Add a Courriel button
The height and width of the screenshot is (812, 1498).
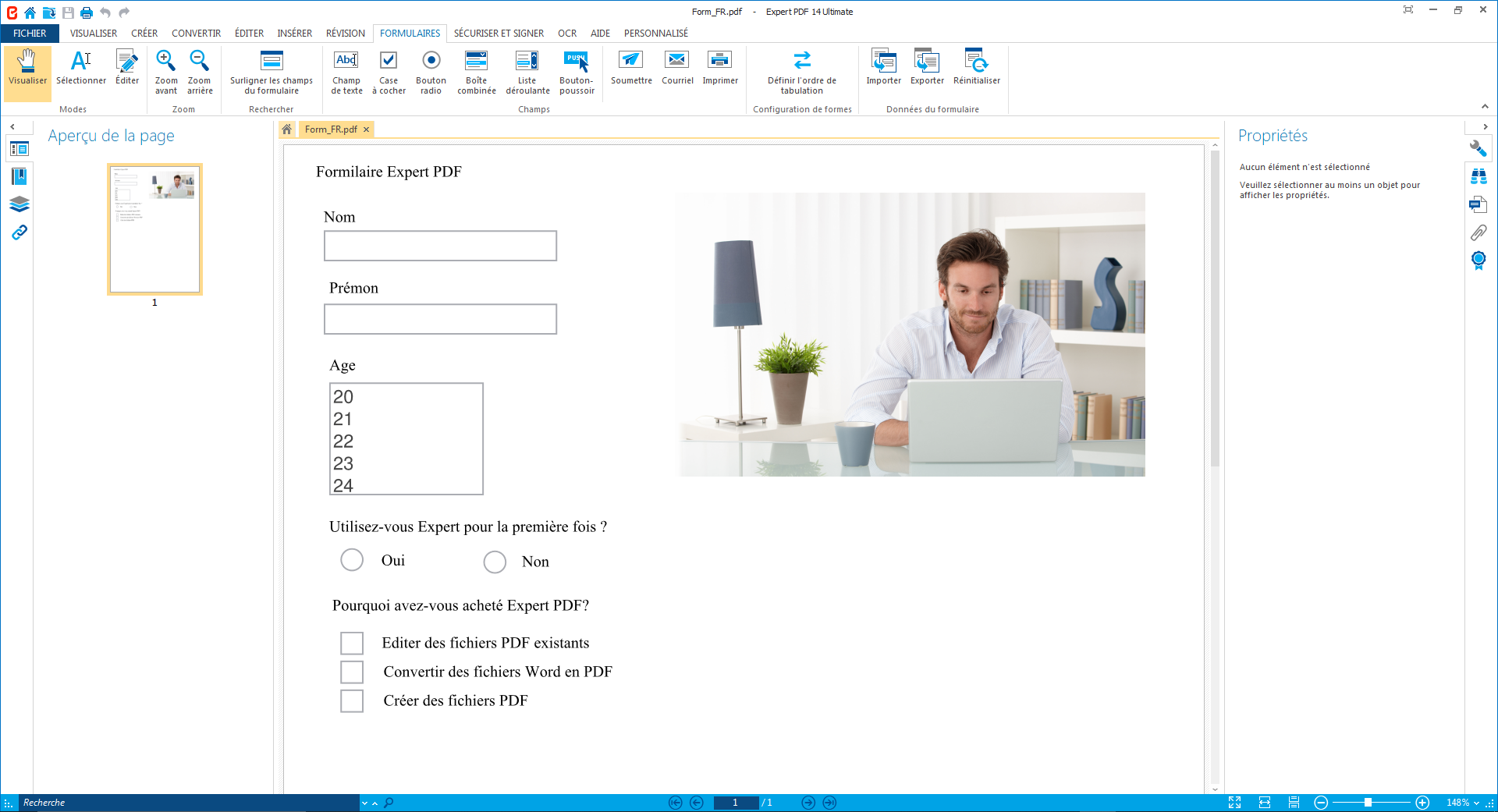pyautogui.click(x=677, y=68)
